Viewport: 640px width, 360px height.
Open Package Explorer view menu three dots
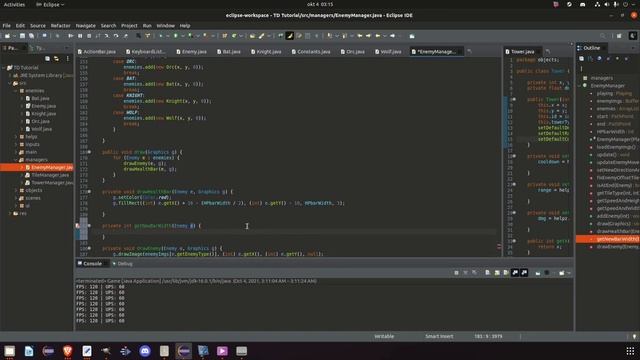[x=68, y=59]
